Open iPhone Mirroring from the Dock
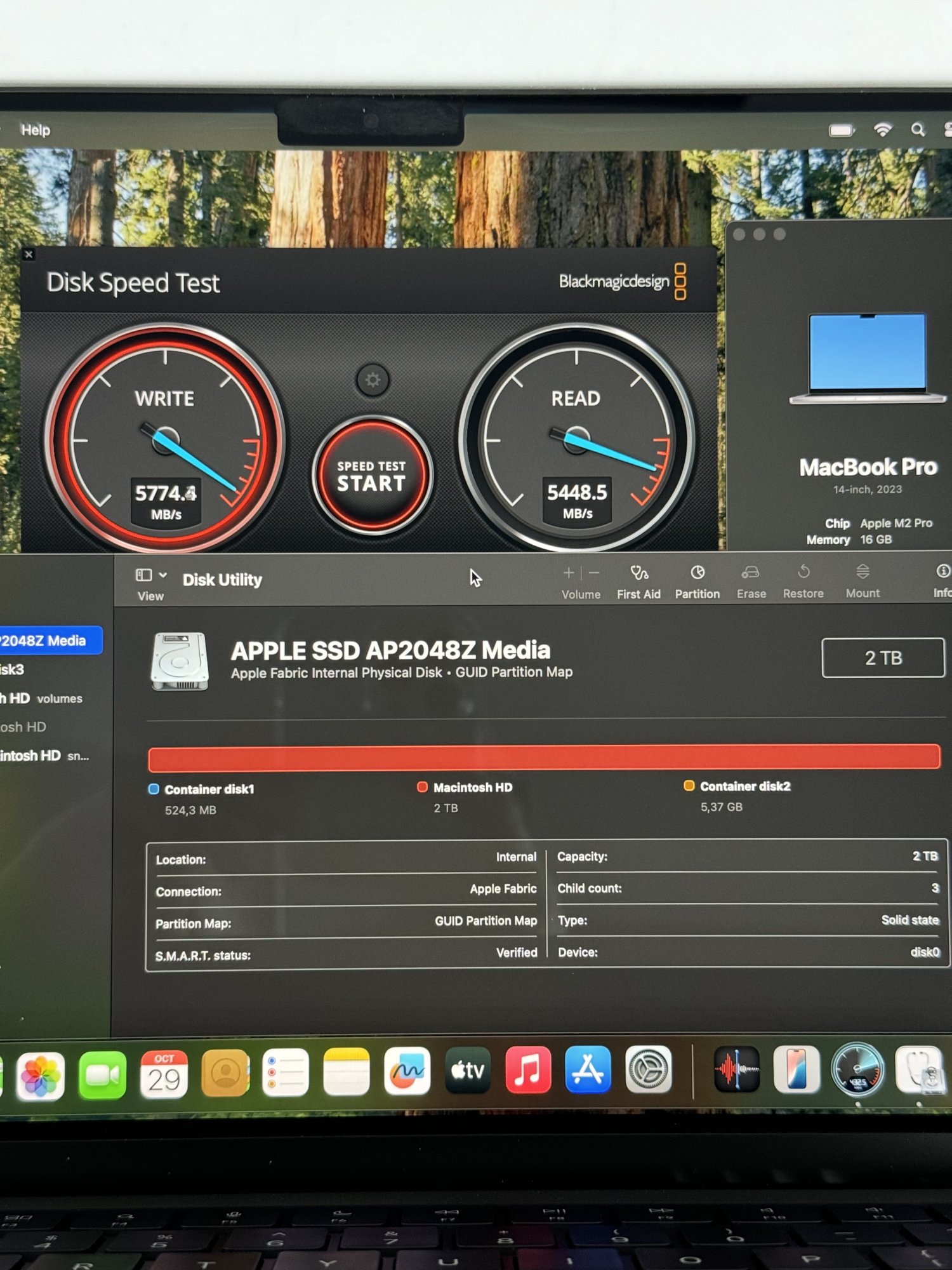 click(797, 1069)
